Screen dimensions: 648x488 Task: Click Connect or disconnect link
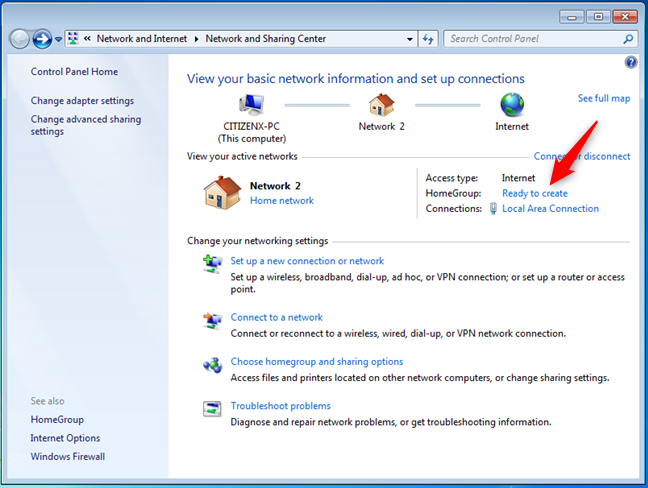pyautogui.click(x=582, y=156)
